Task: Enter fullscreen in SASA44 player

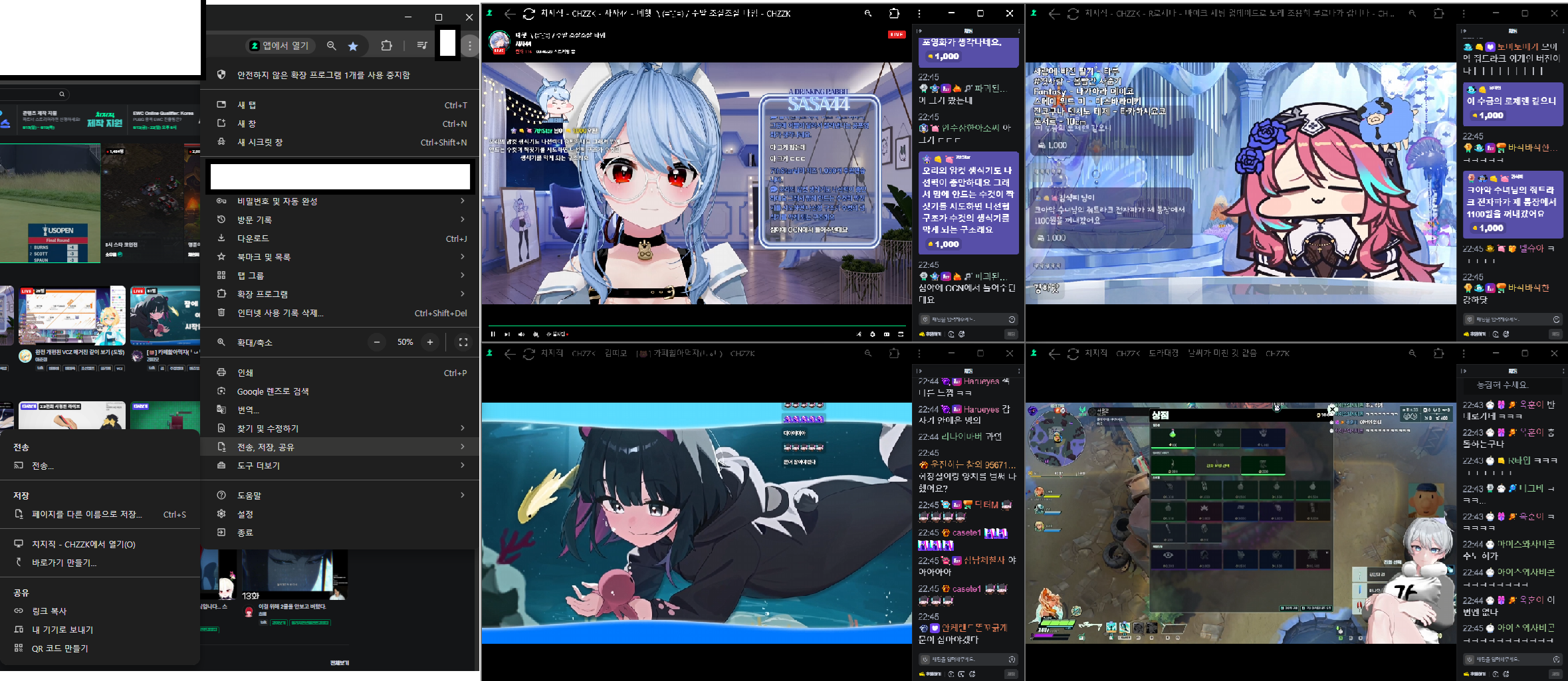Action: tap(901, 334)
